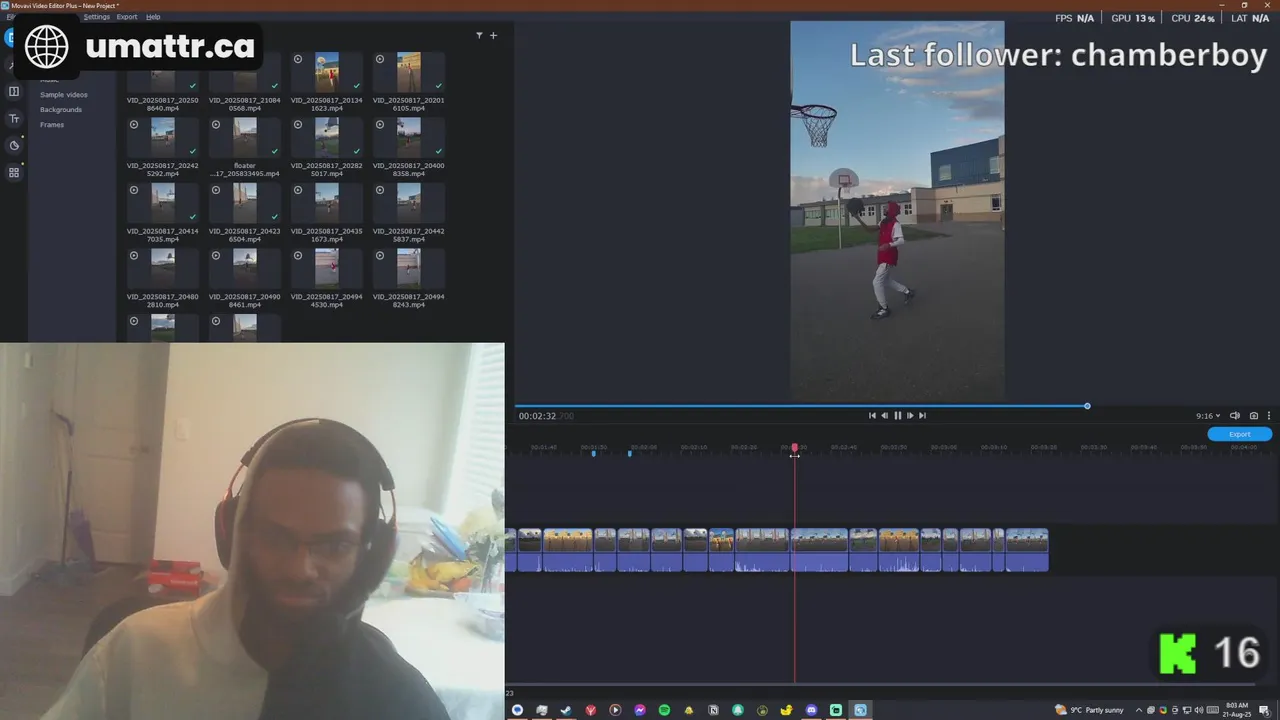Screen dimensions: 1280x720
Task: Click the first blue timeline marker
Action: point(593,454)
